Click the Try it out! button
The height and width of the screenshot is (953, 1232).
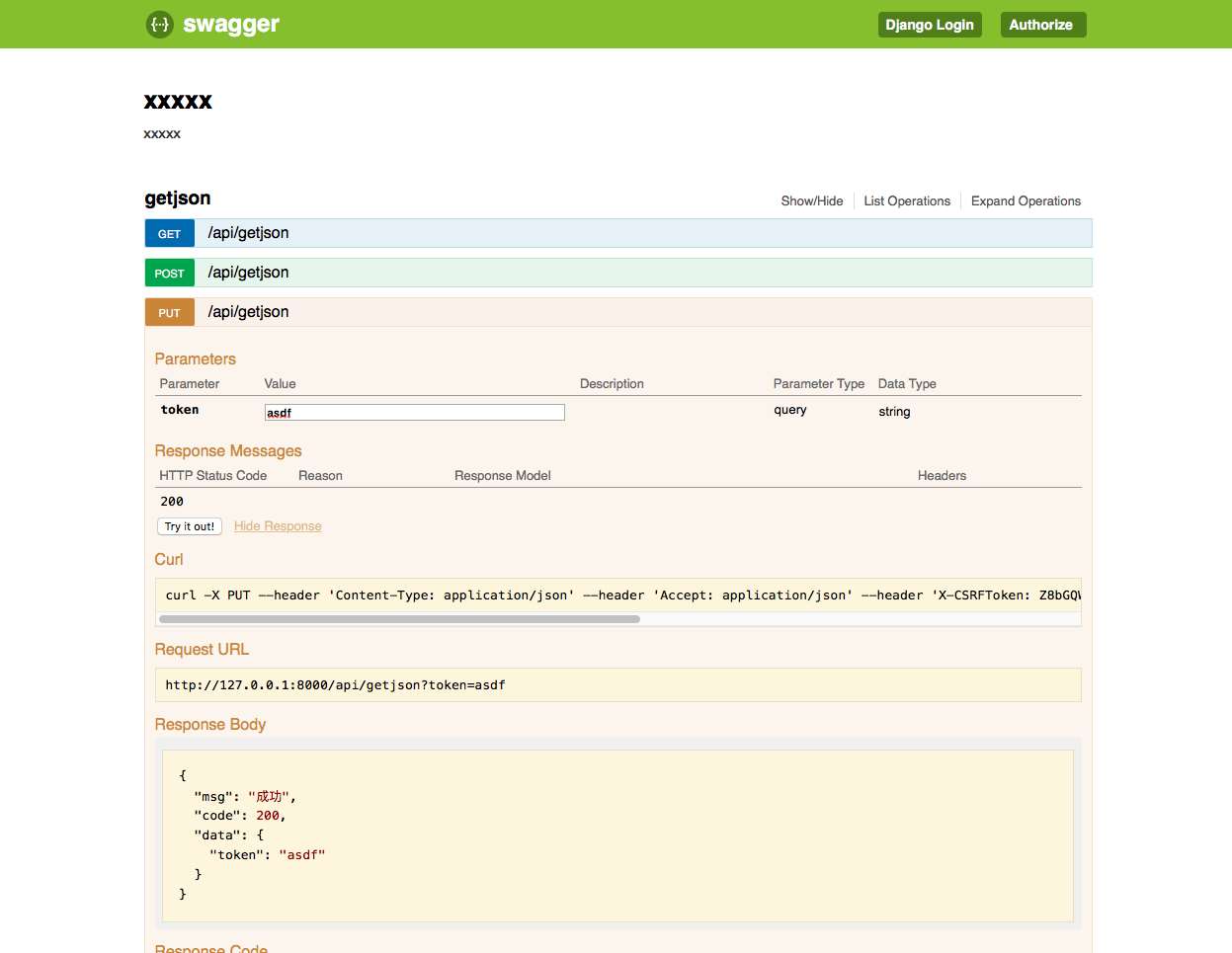pyautogui.click(x=190, y=526)
